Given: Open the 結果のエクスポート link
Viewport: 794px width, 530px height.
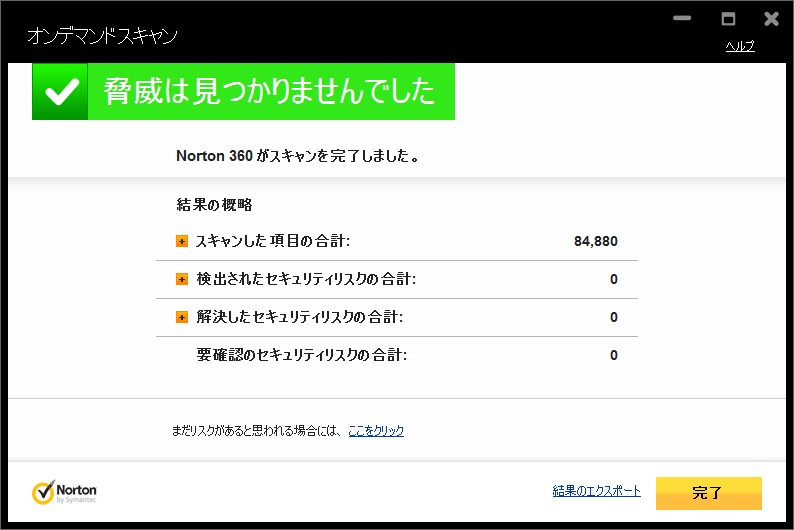Looking at the screenshot, I should [x=597, y=491].
